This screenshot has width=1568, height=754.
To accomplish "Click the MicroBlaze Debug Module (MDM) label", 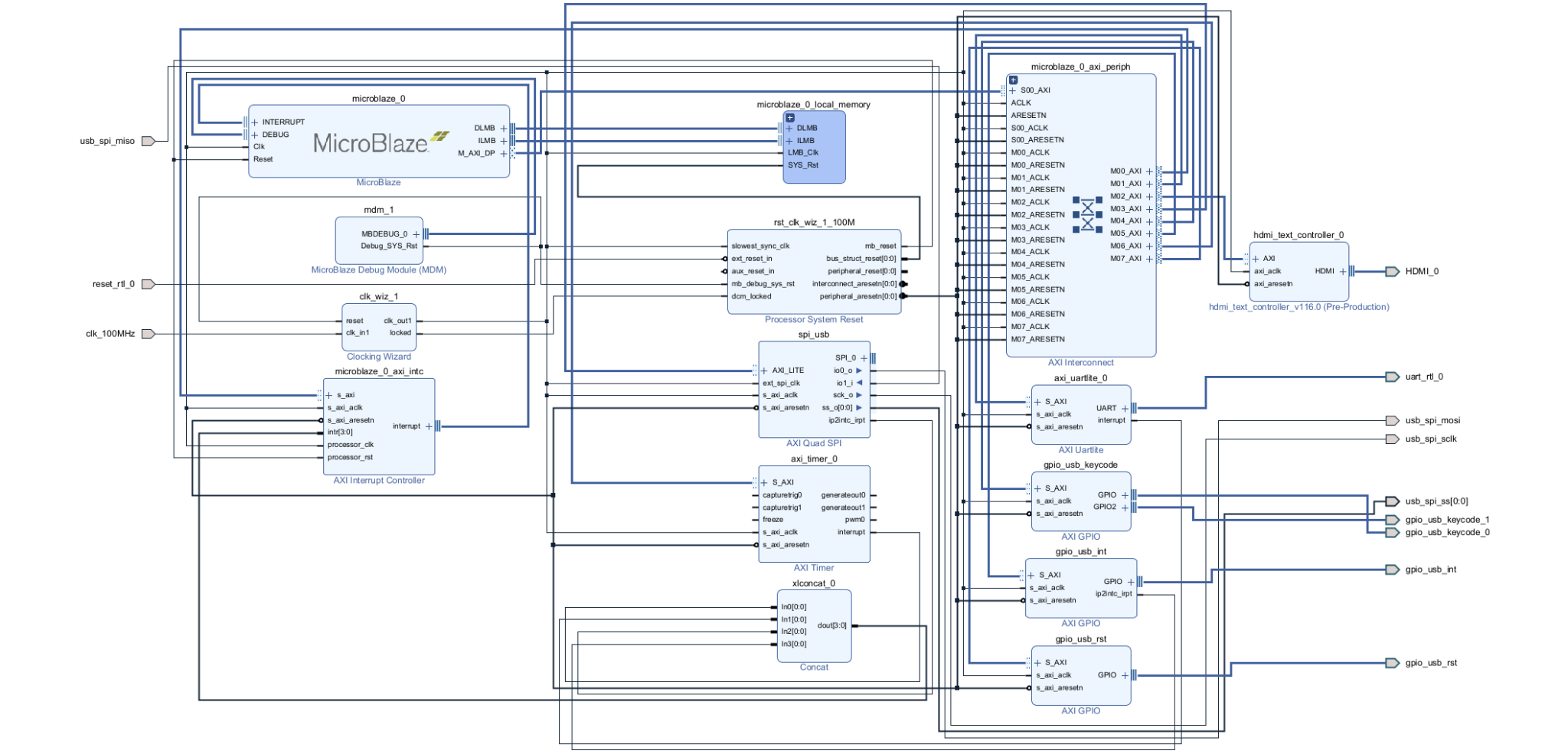I will (x=379, y=270).
